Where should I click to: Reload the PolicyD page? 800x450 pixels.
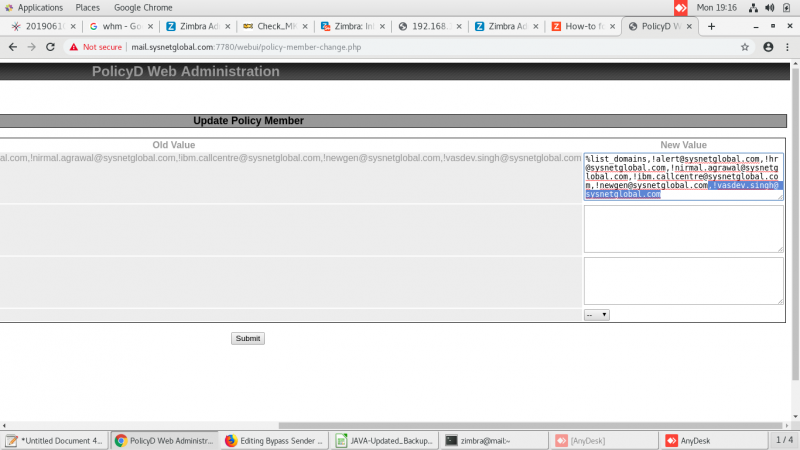click(50, 47)
